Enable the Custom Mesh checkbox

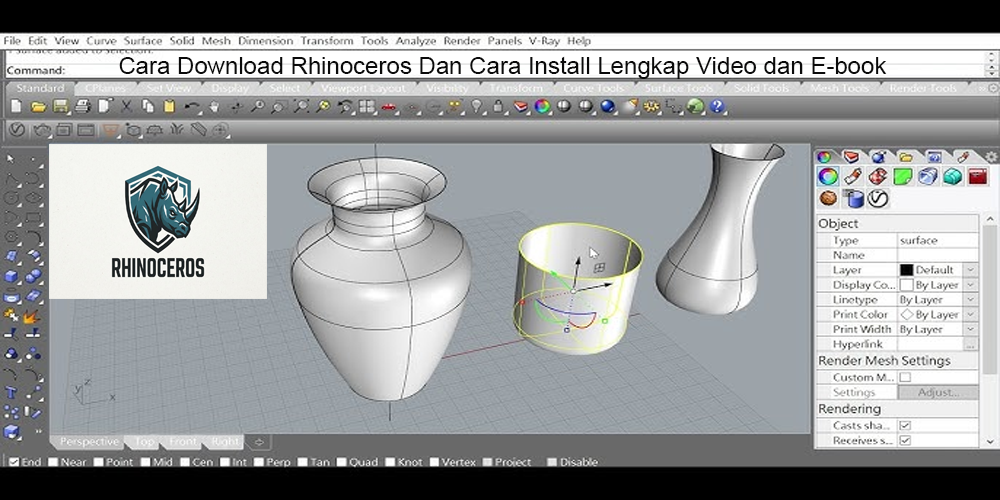click(x=905, y=378)
